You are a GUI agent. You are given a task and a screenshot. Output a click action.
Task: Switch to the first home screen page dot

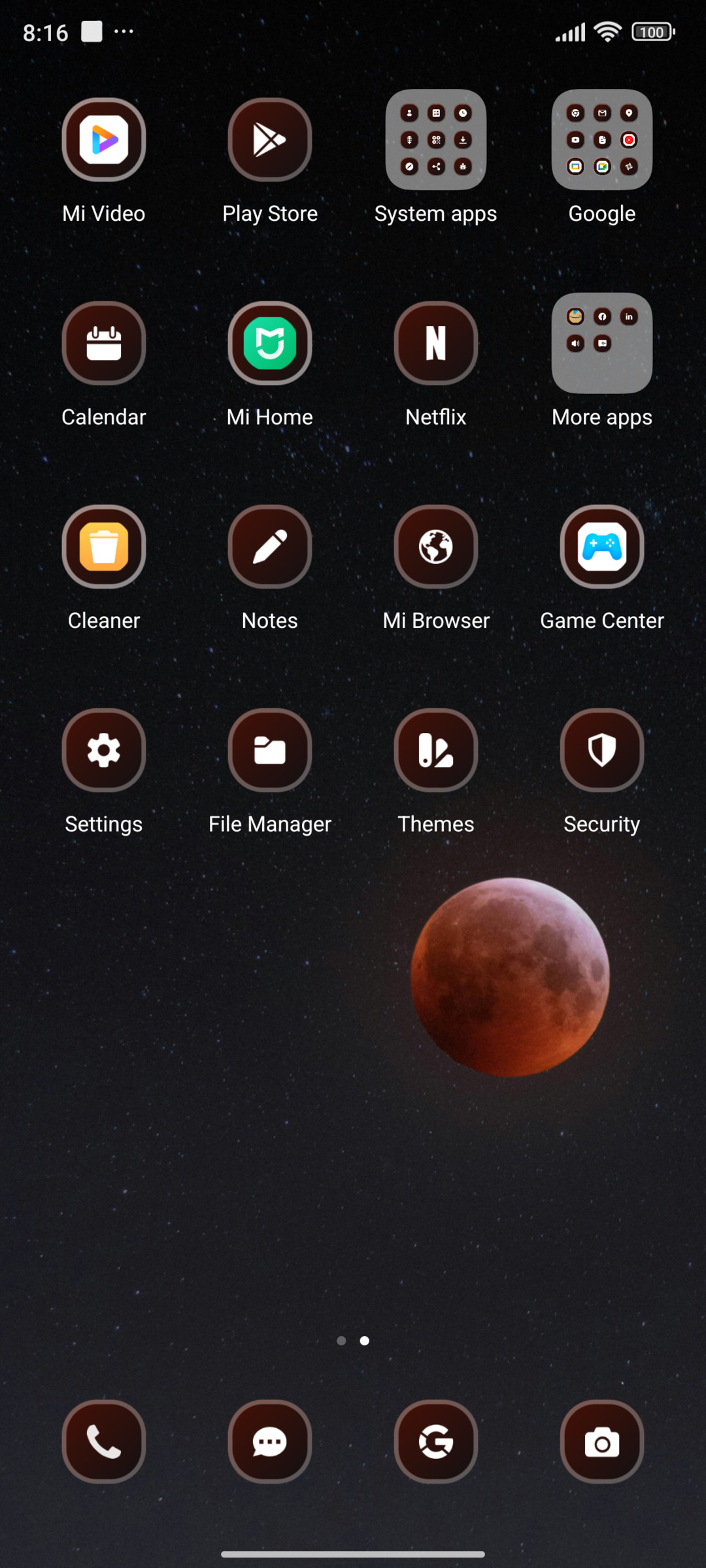click(341, 1341)
